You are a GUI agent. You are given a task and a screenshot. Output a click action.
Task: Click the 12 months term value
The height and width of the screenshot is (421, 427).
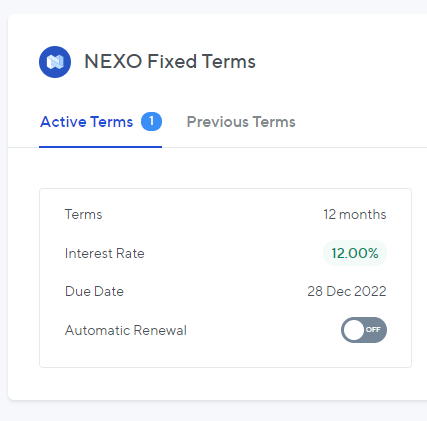pos(355,214)
